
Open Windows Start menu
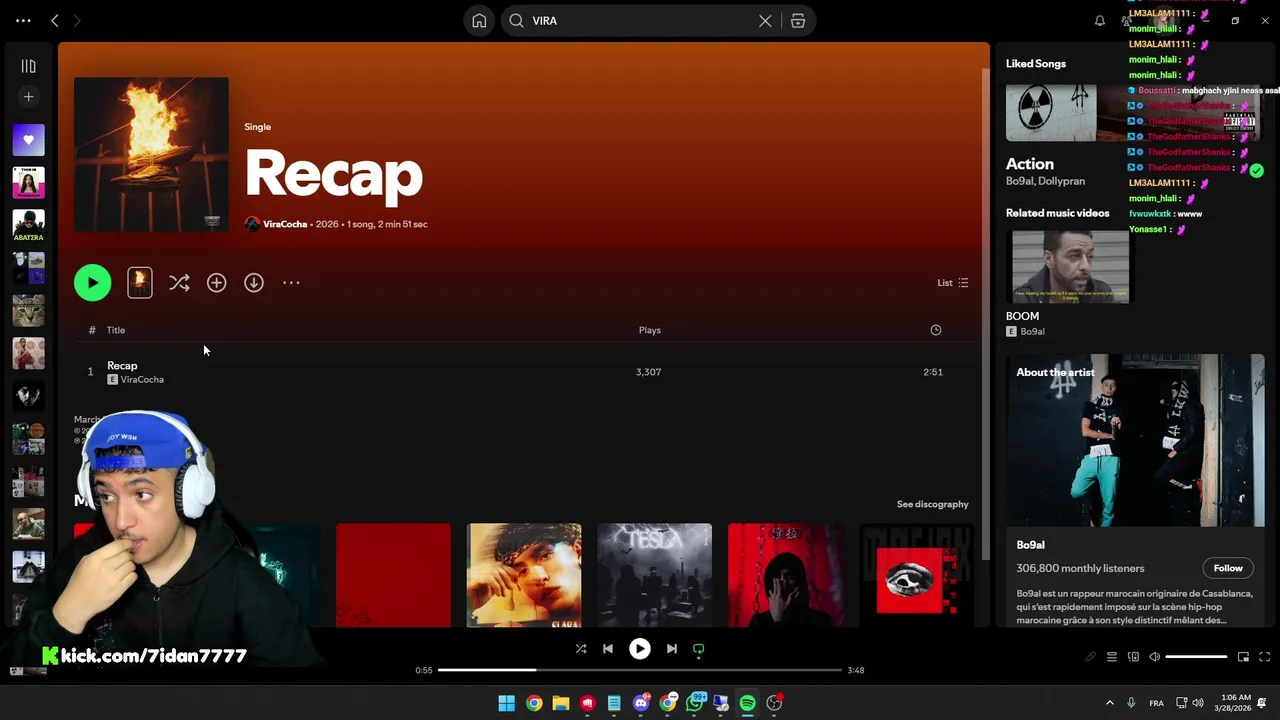[x=507, y=703]
